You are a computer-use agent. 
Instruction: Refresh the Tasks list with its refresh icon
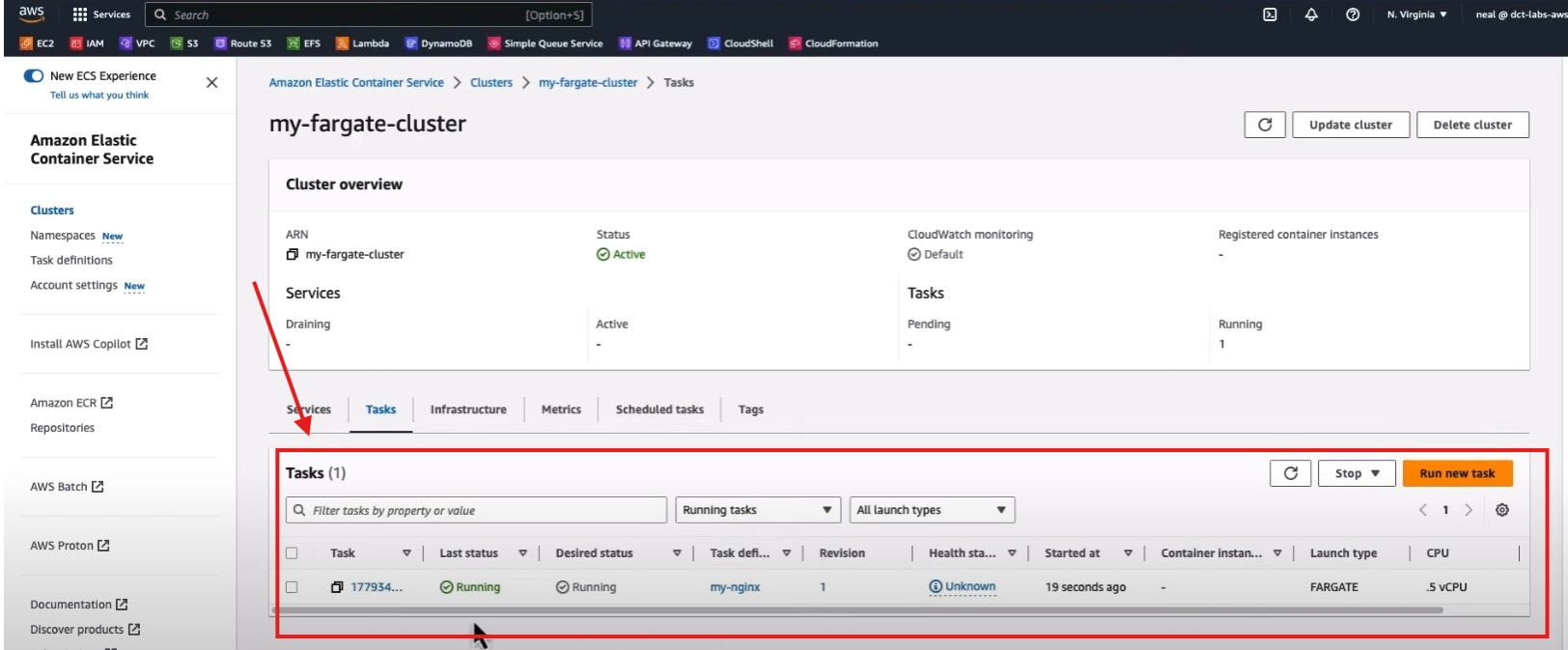[x=1290, y=473]
